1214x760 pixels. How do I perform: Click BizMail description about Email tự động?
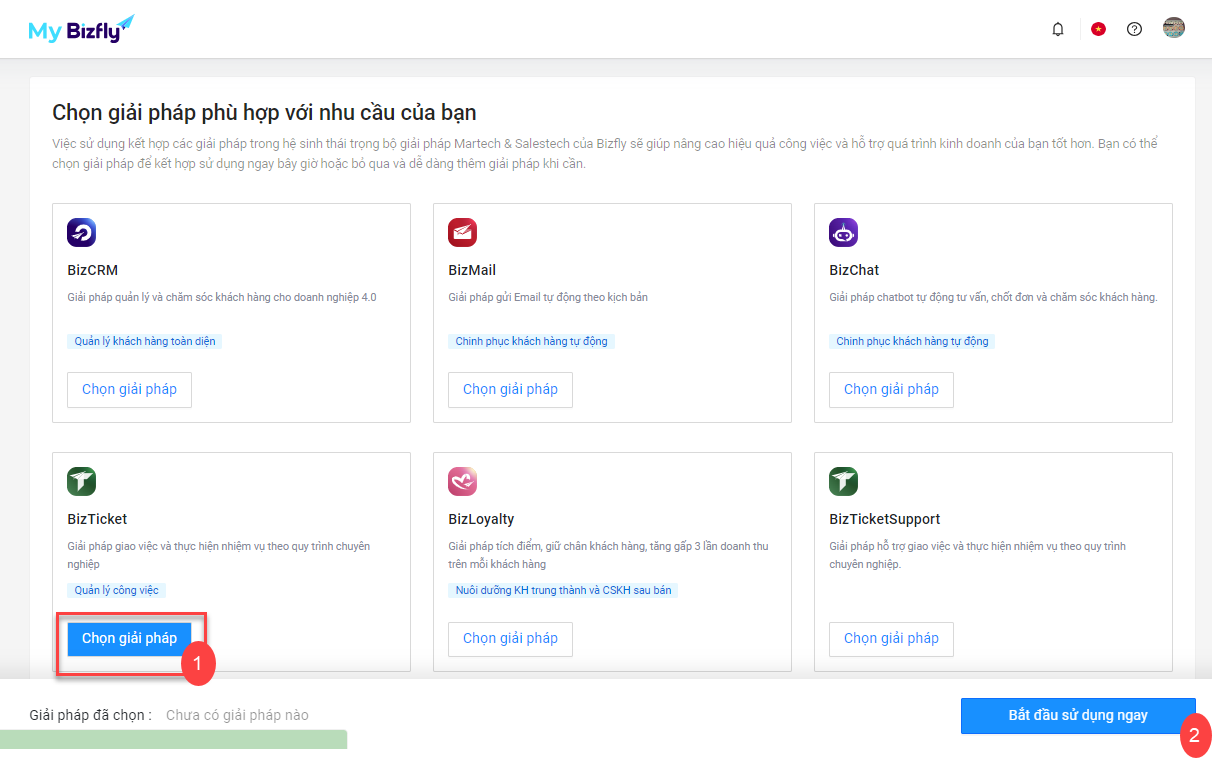[548, 297]
